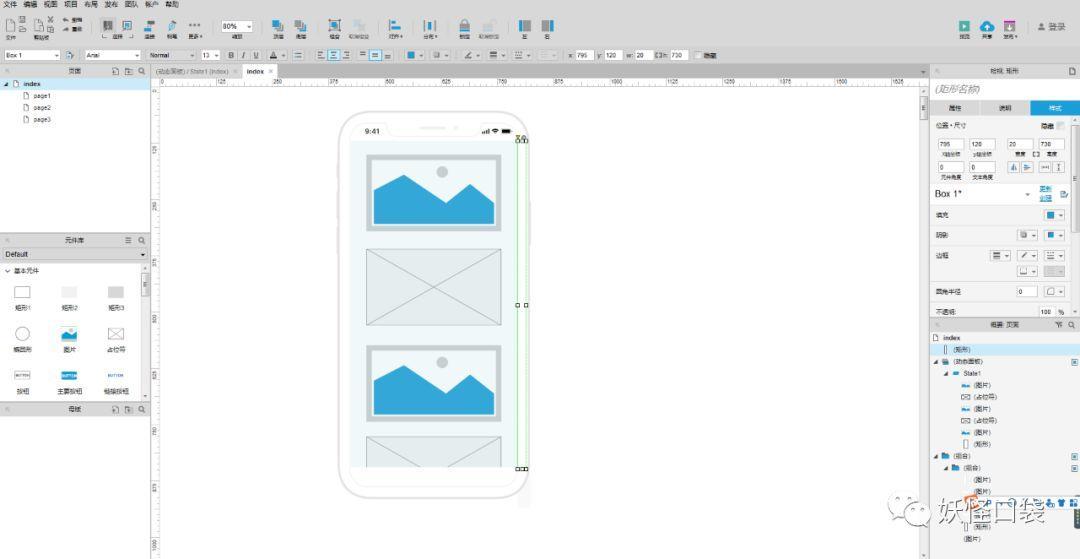Pick the 图片 image widget from library

coord(69,339)
